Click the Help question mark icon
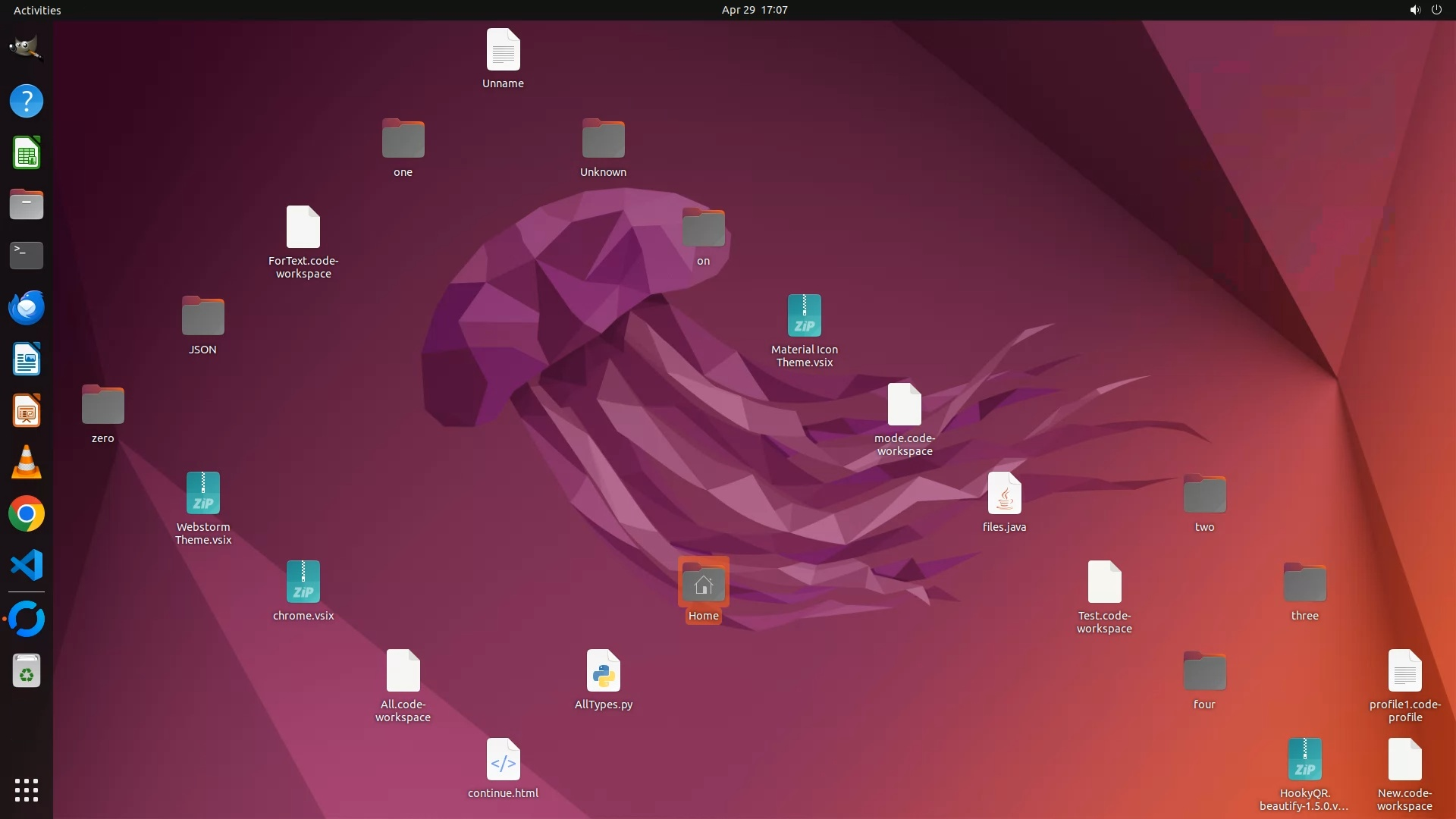This screenshot has height=819, width=1456. point(26,101)
